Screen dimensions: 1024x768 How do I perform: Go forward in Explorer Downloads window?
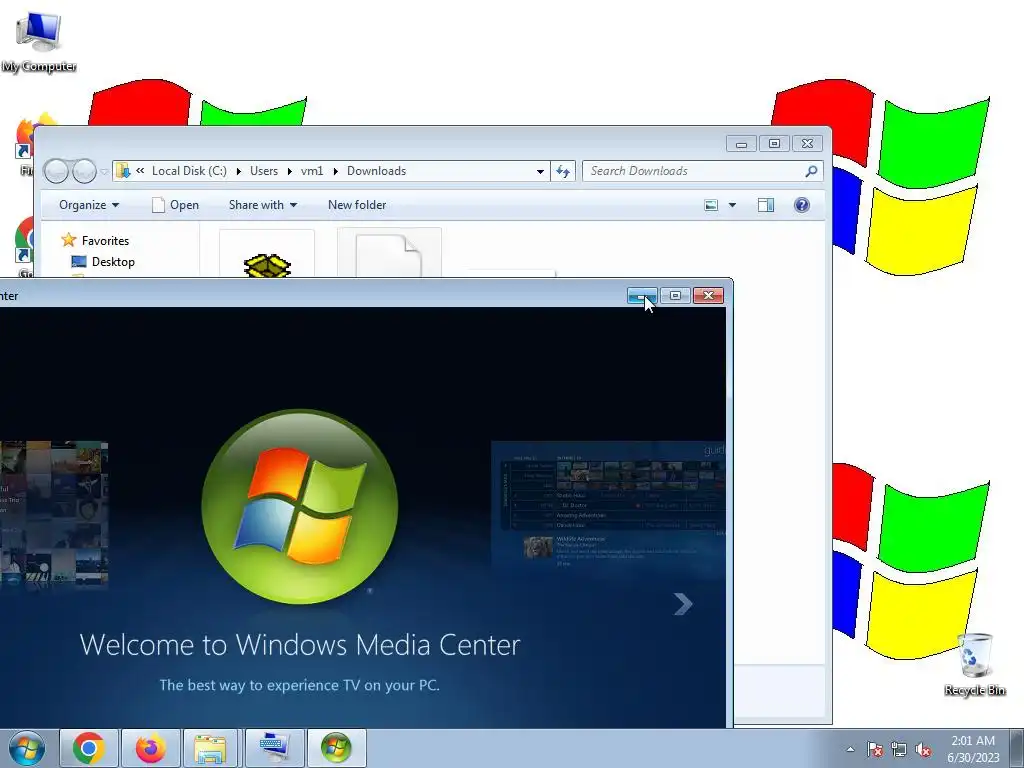coord(84,171)
